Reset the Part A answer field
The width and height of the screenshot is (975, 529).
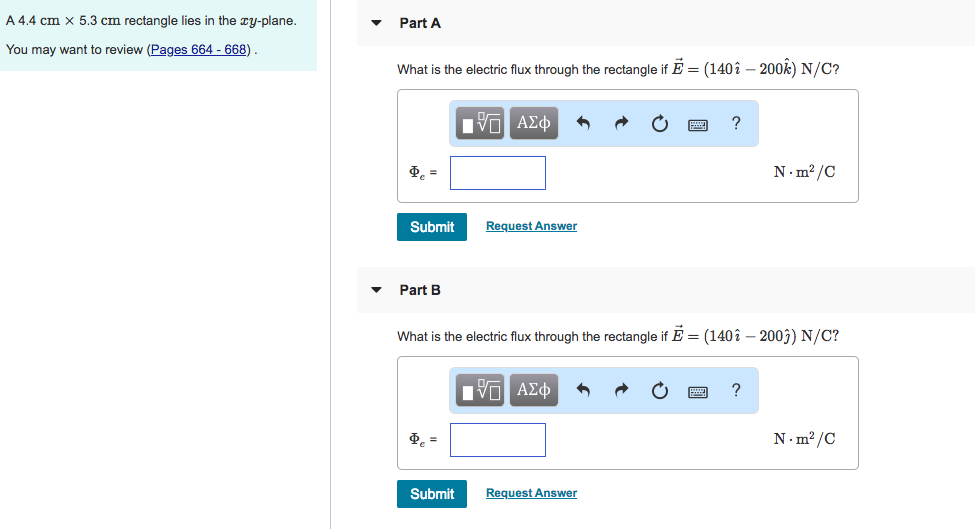659,124
